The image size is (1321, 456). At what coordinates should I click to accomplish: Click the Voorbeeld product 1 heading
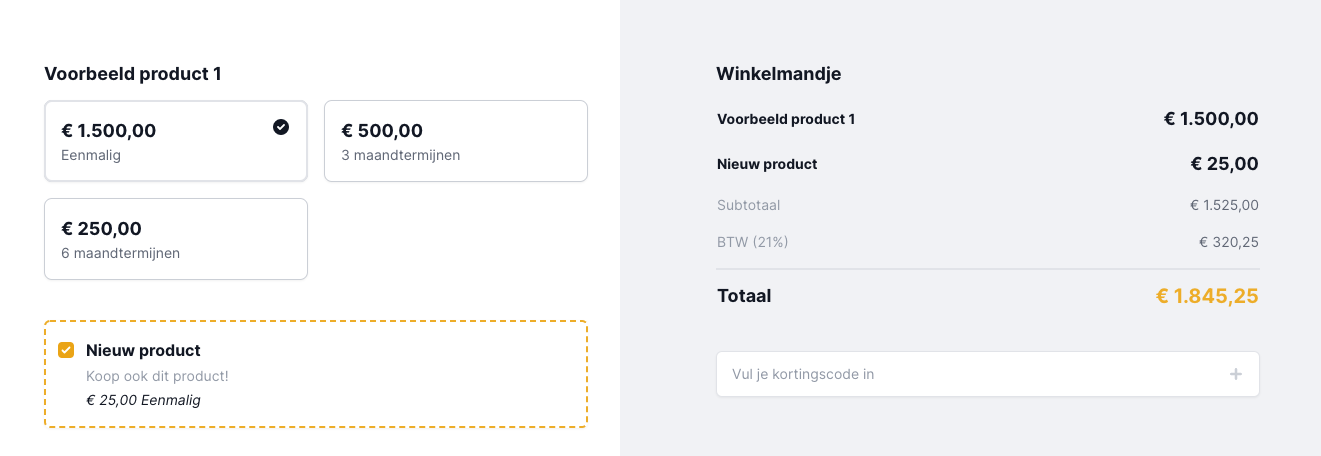coord(133,74)
